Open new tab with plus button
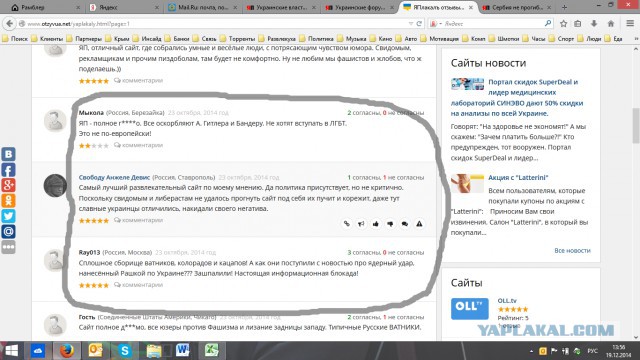This screenshot has width=640, height=360. click(x=564, y=7)
